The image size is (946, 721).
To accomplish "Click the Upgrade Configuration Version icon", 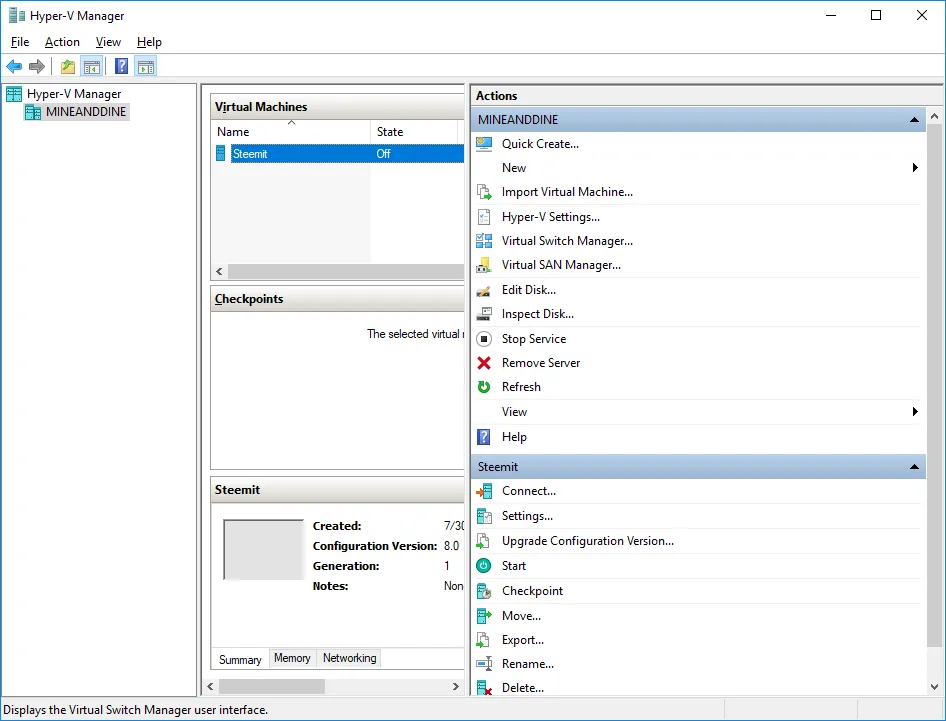I will (483, 541).
